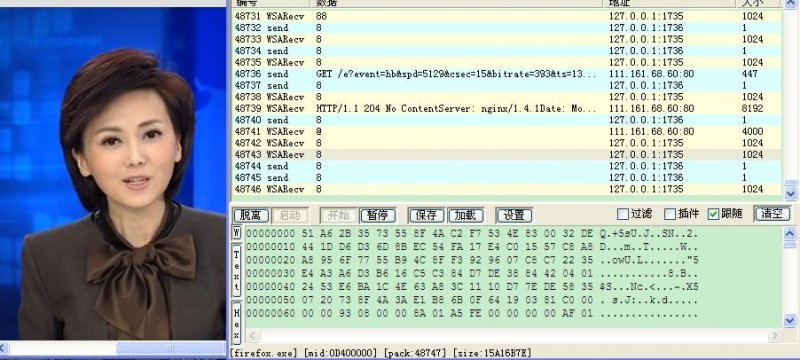Clear the packet list with 清空
The image size is (800, 360).
772,214
